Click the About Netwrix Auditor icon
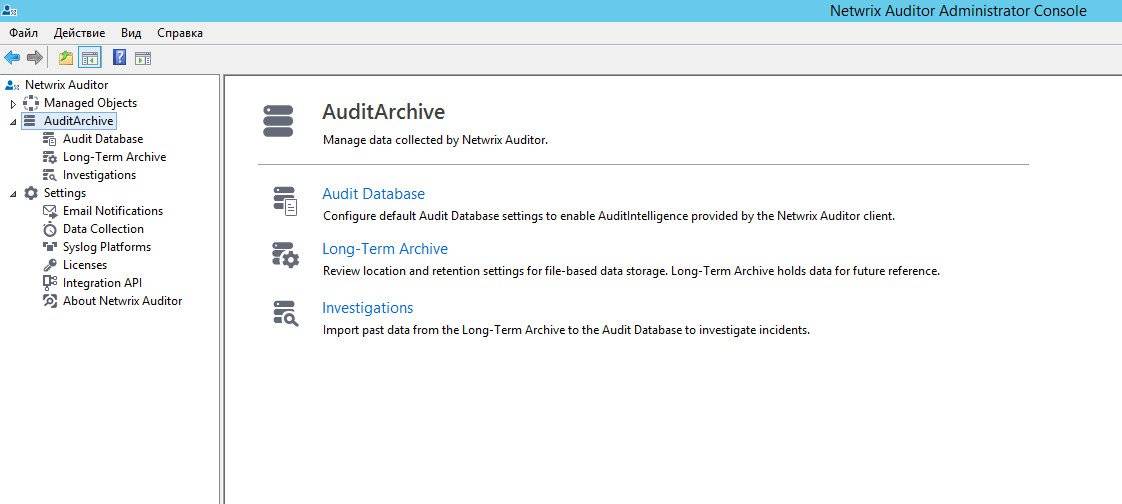 (49, 301)
